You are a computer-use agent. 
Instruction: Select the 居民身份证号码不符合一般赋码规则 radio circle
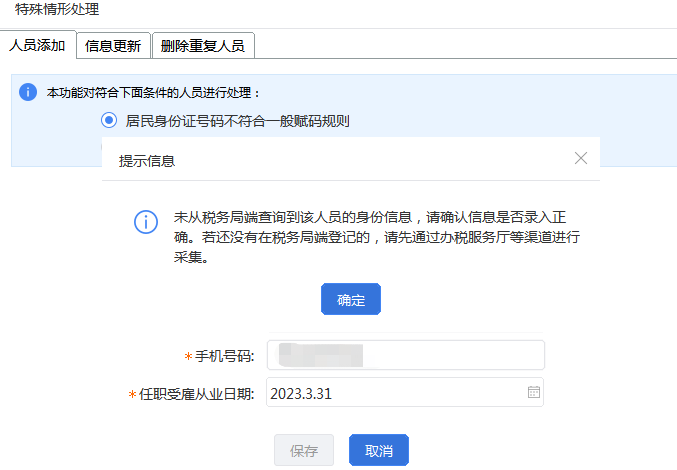coord(108,121)
